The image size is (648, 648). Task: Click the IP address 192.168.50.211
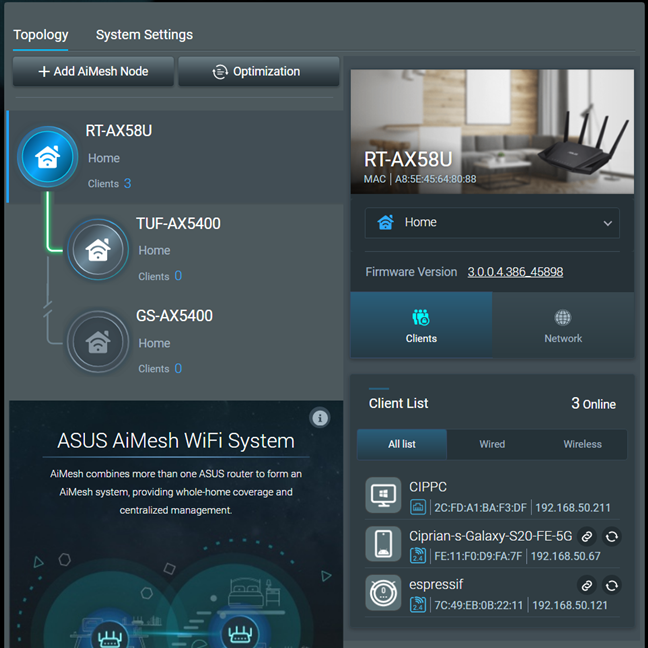tap(573, 507)
